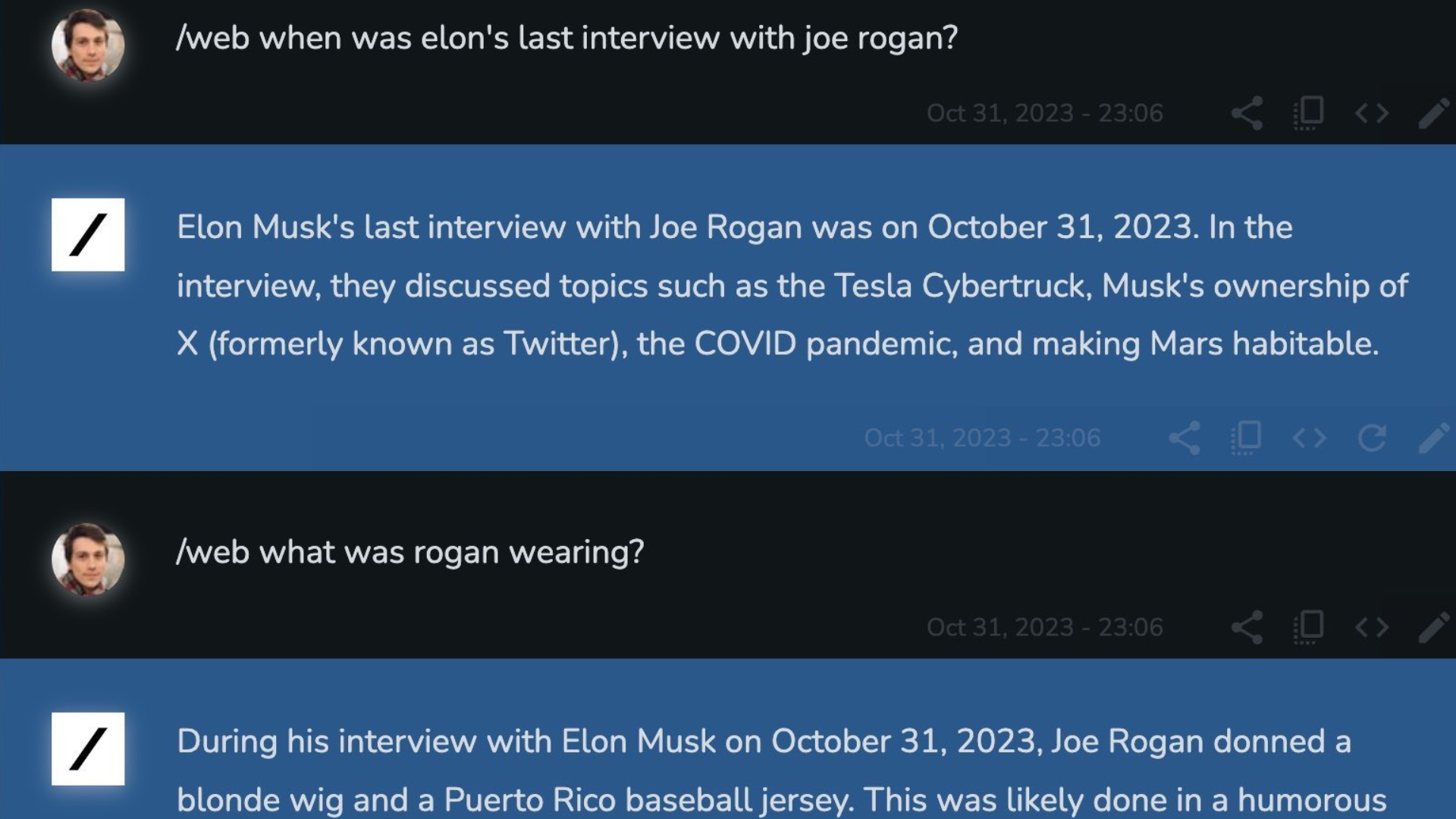The width and height of the screenshot is (1456, 819).
Task: Copy the 'what was rogan wearing' message
Action: click(1309, 628)
